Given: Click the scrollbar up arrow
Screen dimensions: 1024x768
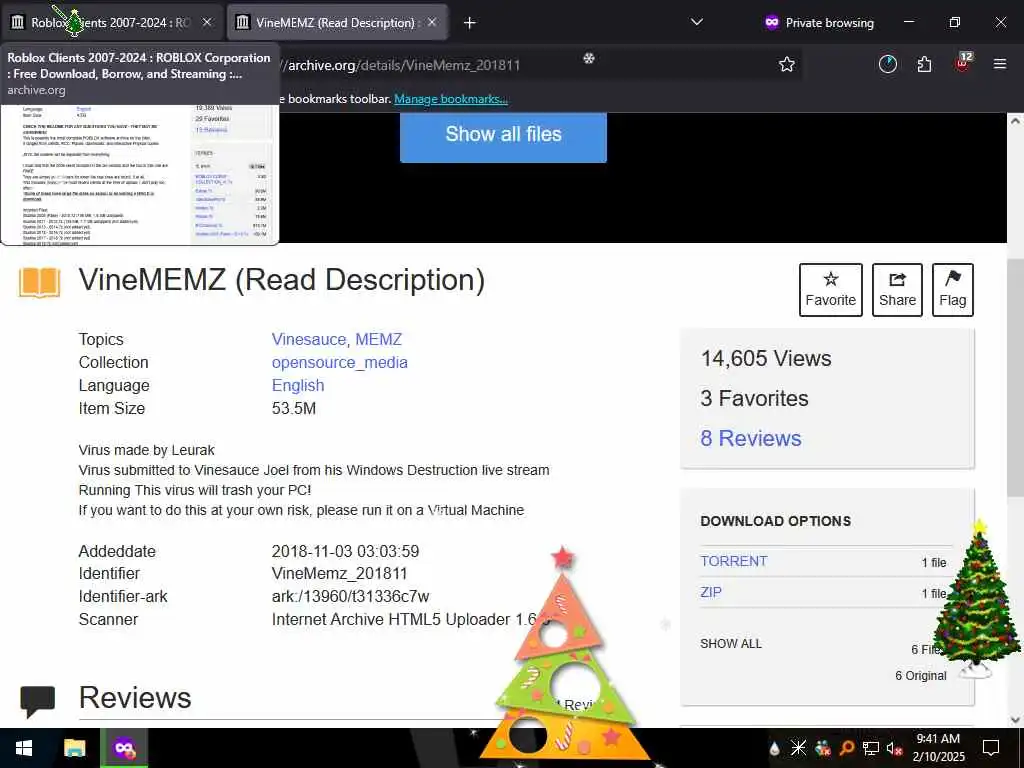Looking at the screenshot, I should (1016, 121).
